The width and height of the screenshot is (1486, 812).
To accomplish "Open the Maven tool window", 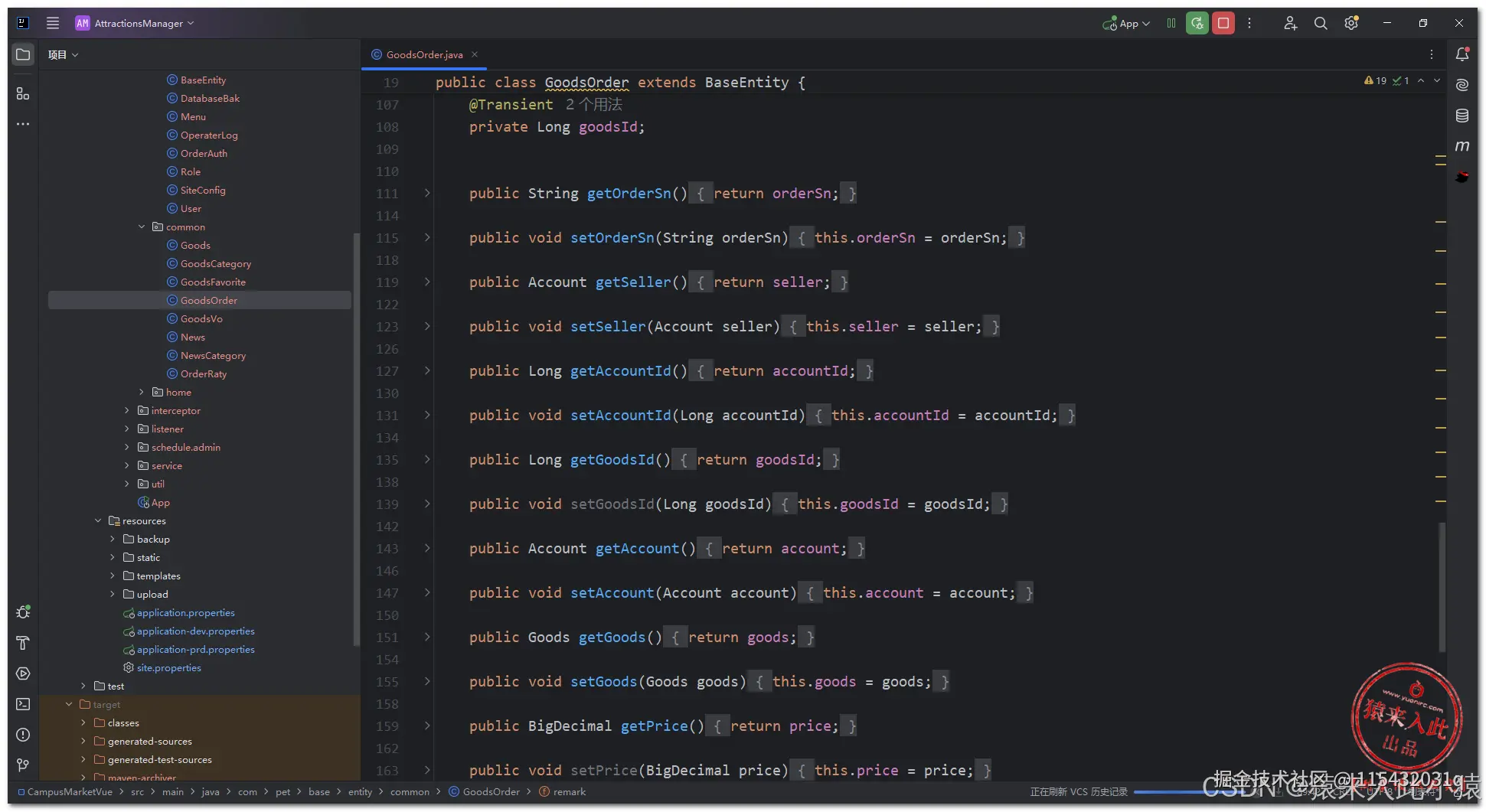I will (x=1462, y=146).
